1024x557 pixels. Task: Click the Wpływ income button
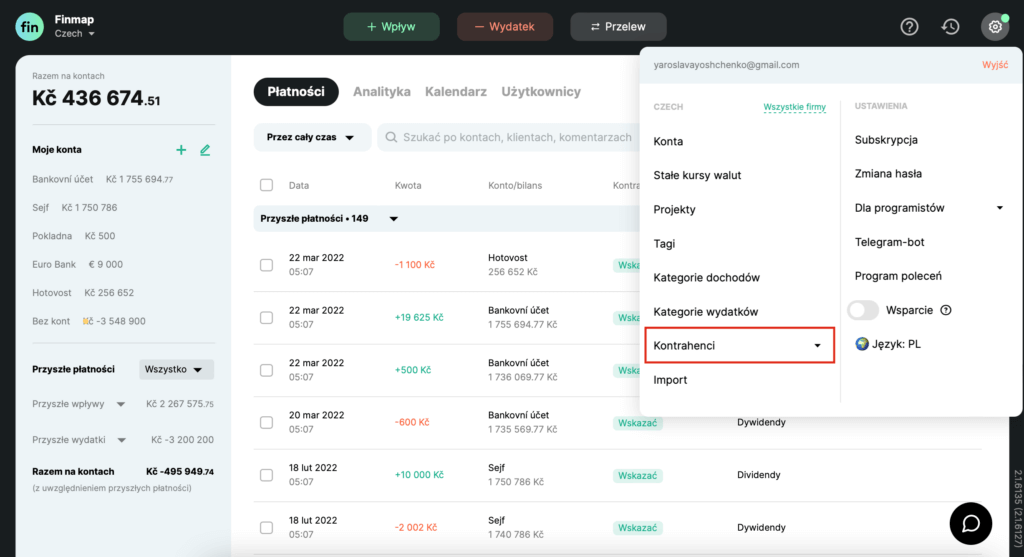pos(391,27)
